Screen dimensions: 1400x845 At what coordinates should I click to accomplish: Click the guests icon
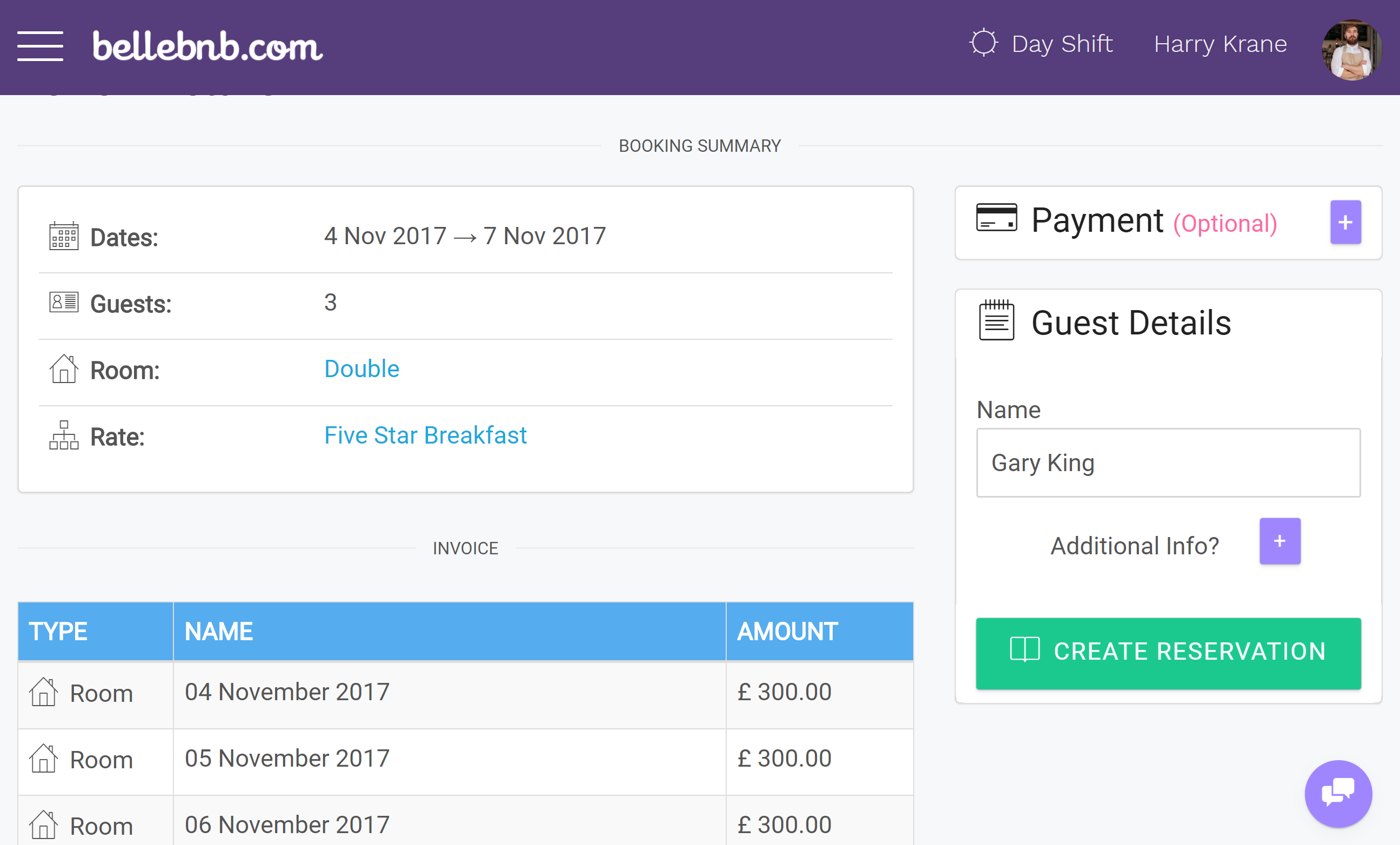(63, 303)
